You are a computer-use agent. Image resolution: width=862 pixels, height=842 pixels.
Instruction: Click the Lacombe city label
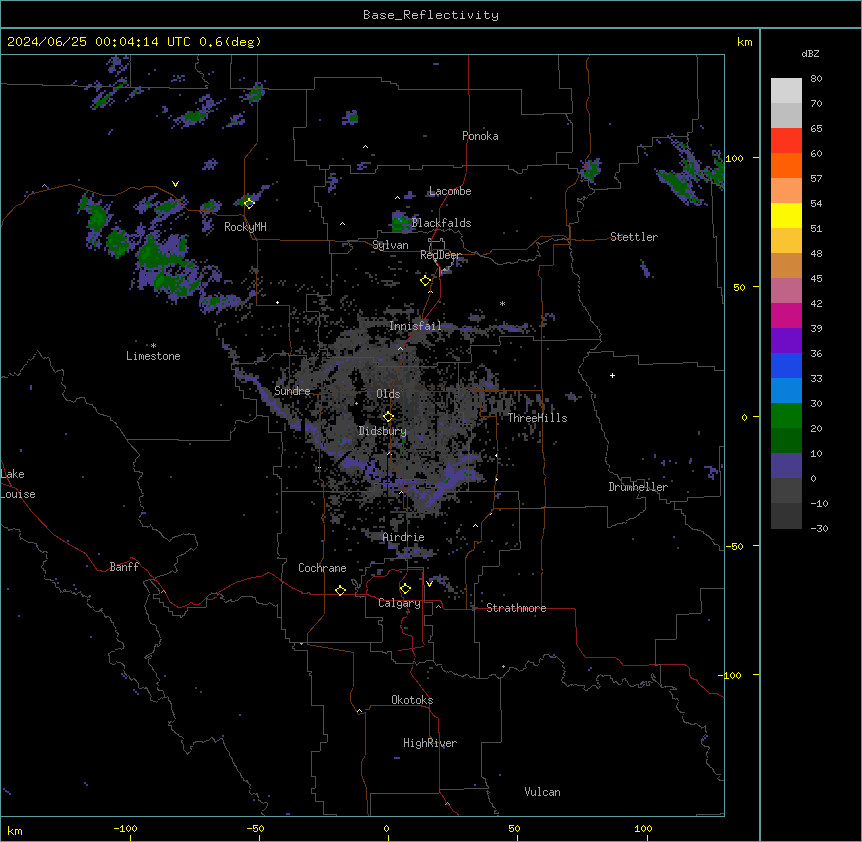click(x=450, y=191)
